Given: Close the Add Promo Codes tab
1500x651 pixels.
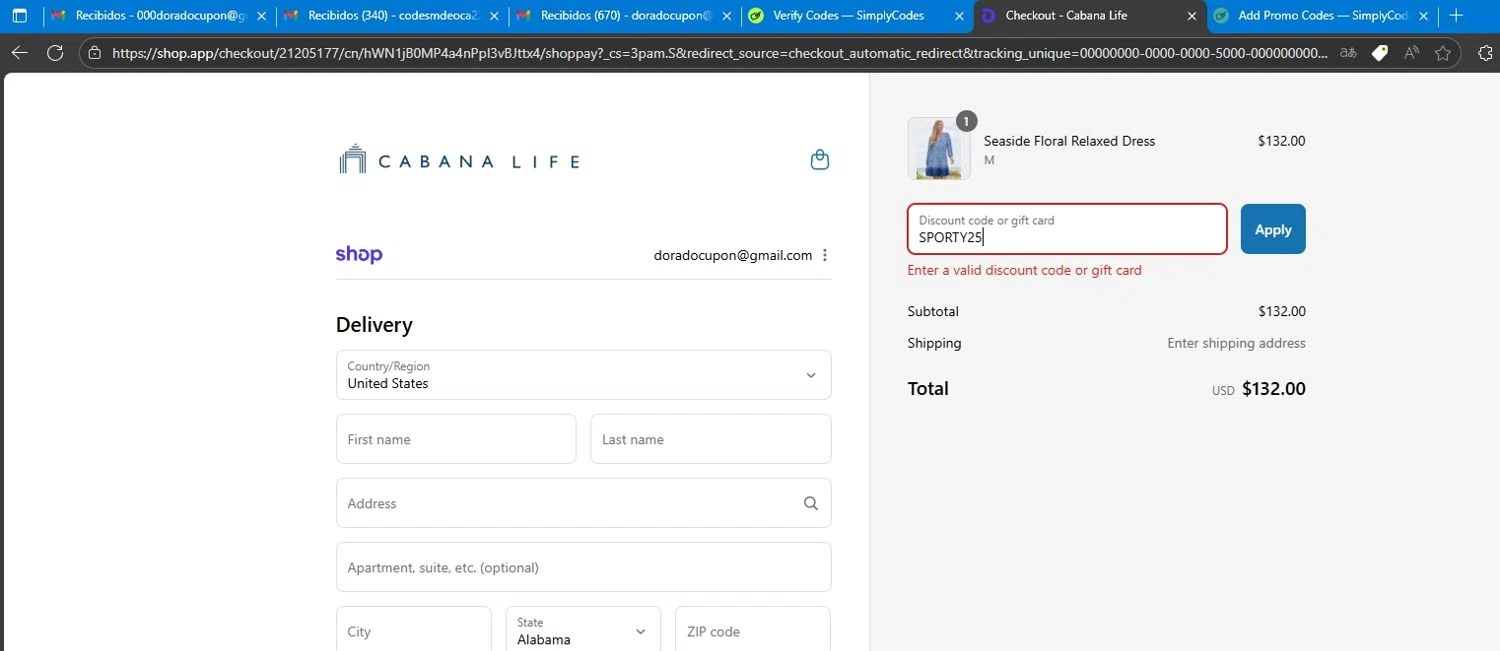Looking at the screenshot, I should (1423, 15).
